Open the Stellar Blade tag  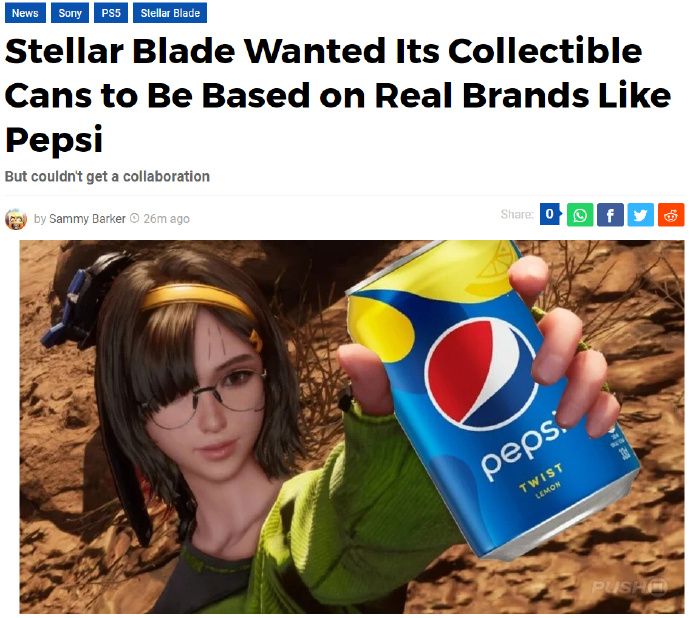[x=170, y=13]
